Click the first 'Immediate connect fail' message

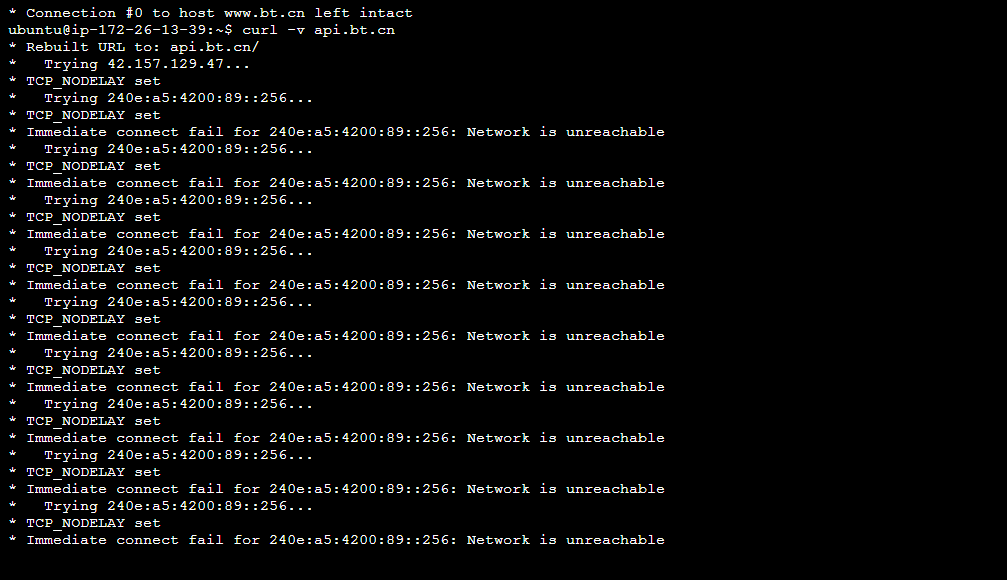coord(125,132)
